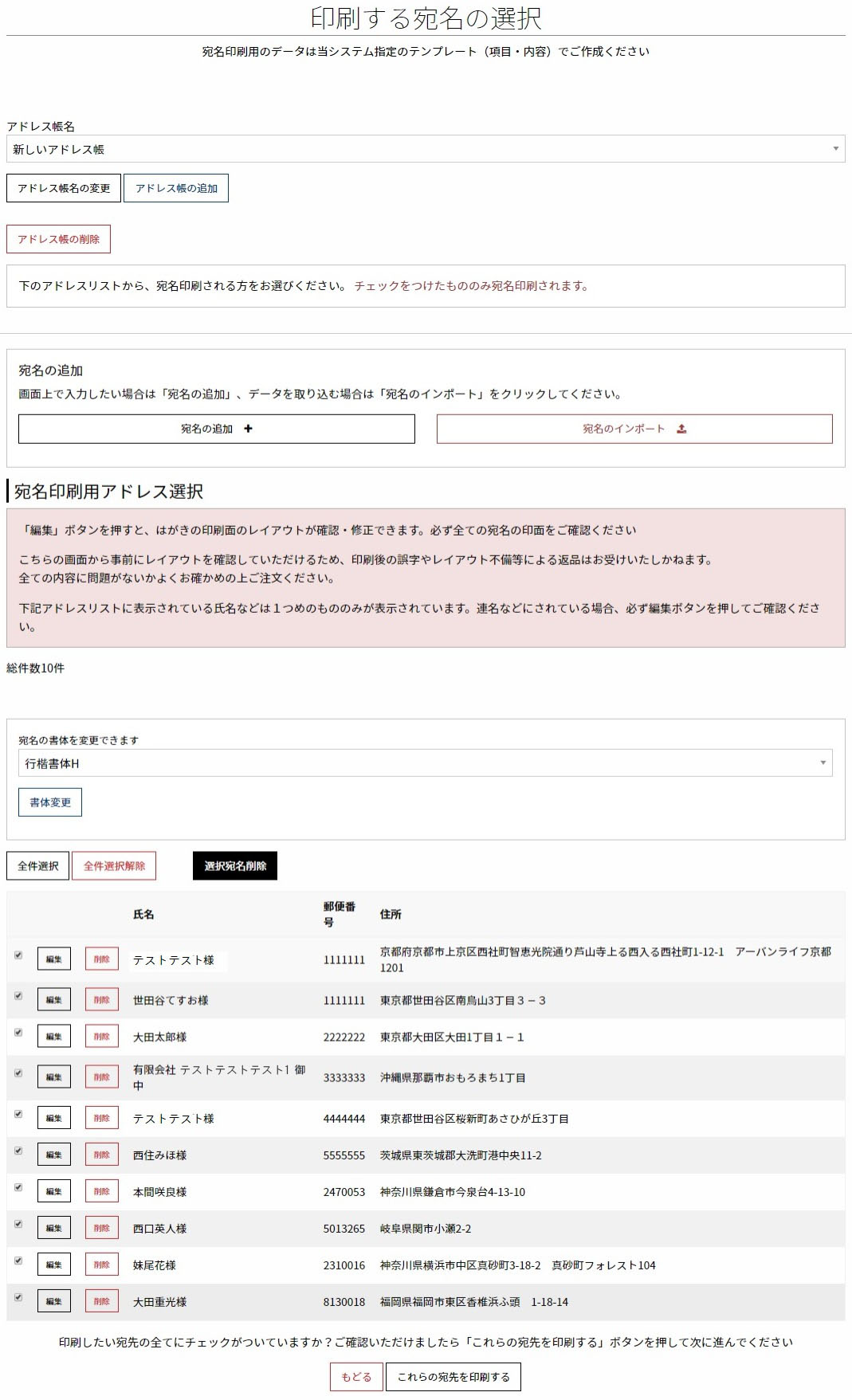Click the 氏名 column header
852x1400 pixels.
click(x=143, y=914)
